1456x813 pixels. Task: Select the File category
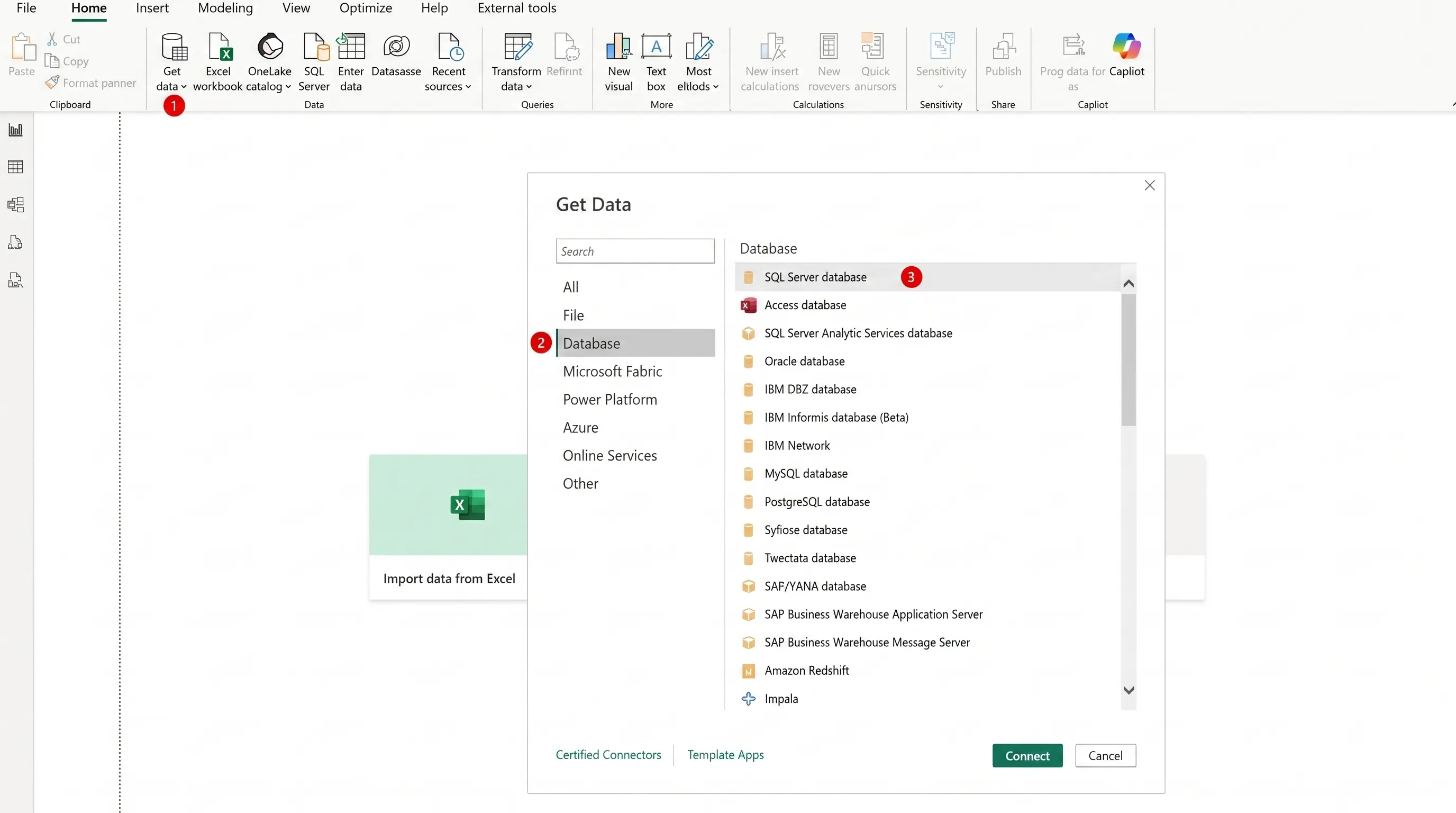pos(636,315)
